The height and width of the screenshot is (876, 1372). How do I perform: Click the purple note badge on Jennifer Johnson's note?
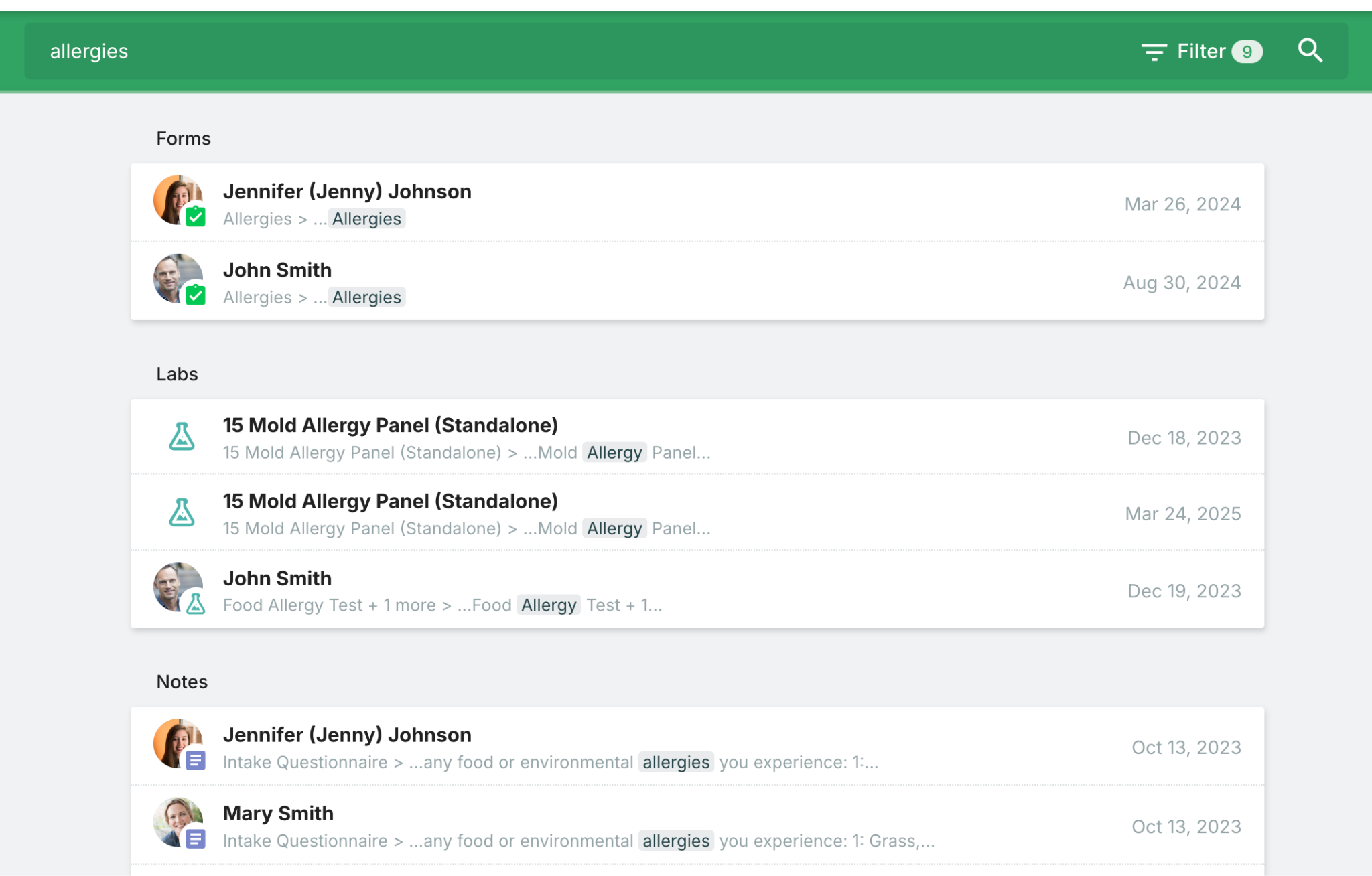coord(196,761)
